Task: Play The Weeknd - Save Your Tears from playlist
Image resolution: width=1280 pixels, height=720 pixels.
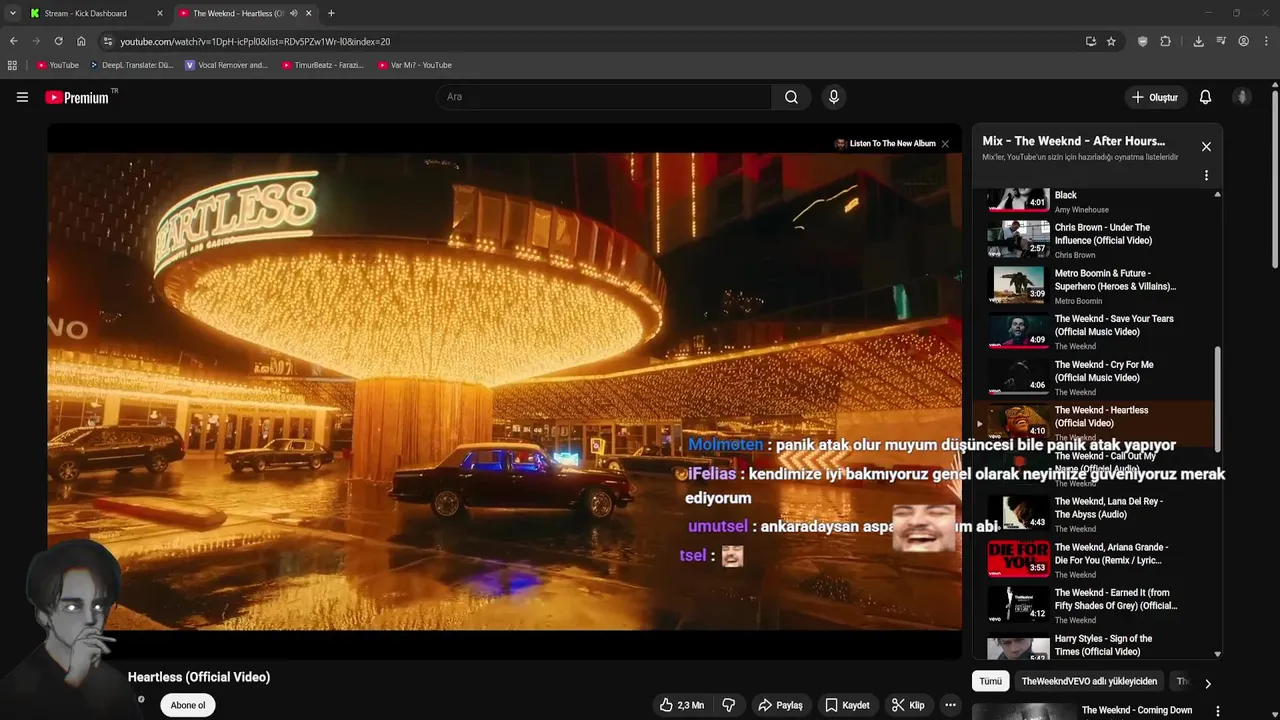Action: (1095, 332)
